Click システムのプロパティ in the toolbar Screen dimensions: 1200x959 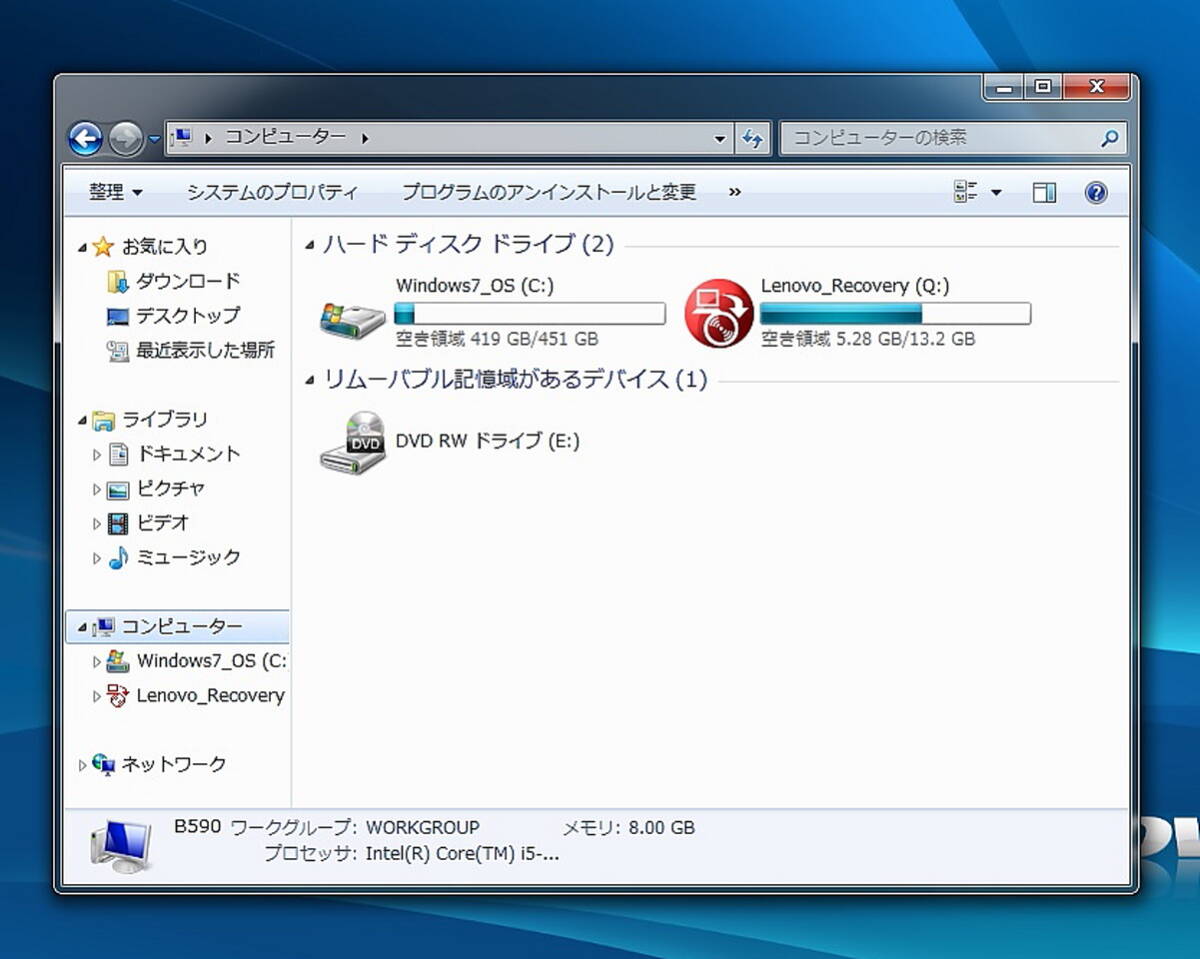click(272, 192)
